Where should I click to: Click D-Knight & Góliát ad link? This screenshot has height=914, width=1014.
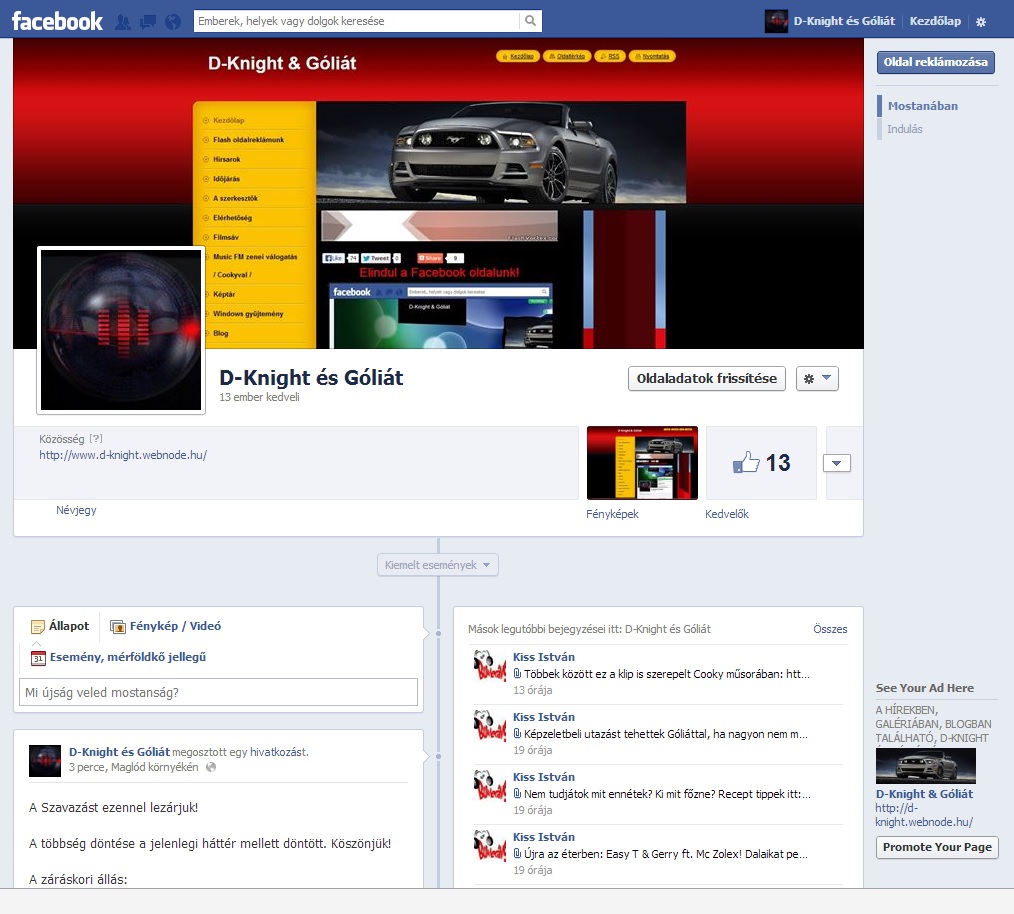tap(924, 794)
